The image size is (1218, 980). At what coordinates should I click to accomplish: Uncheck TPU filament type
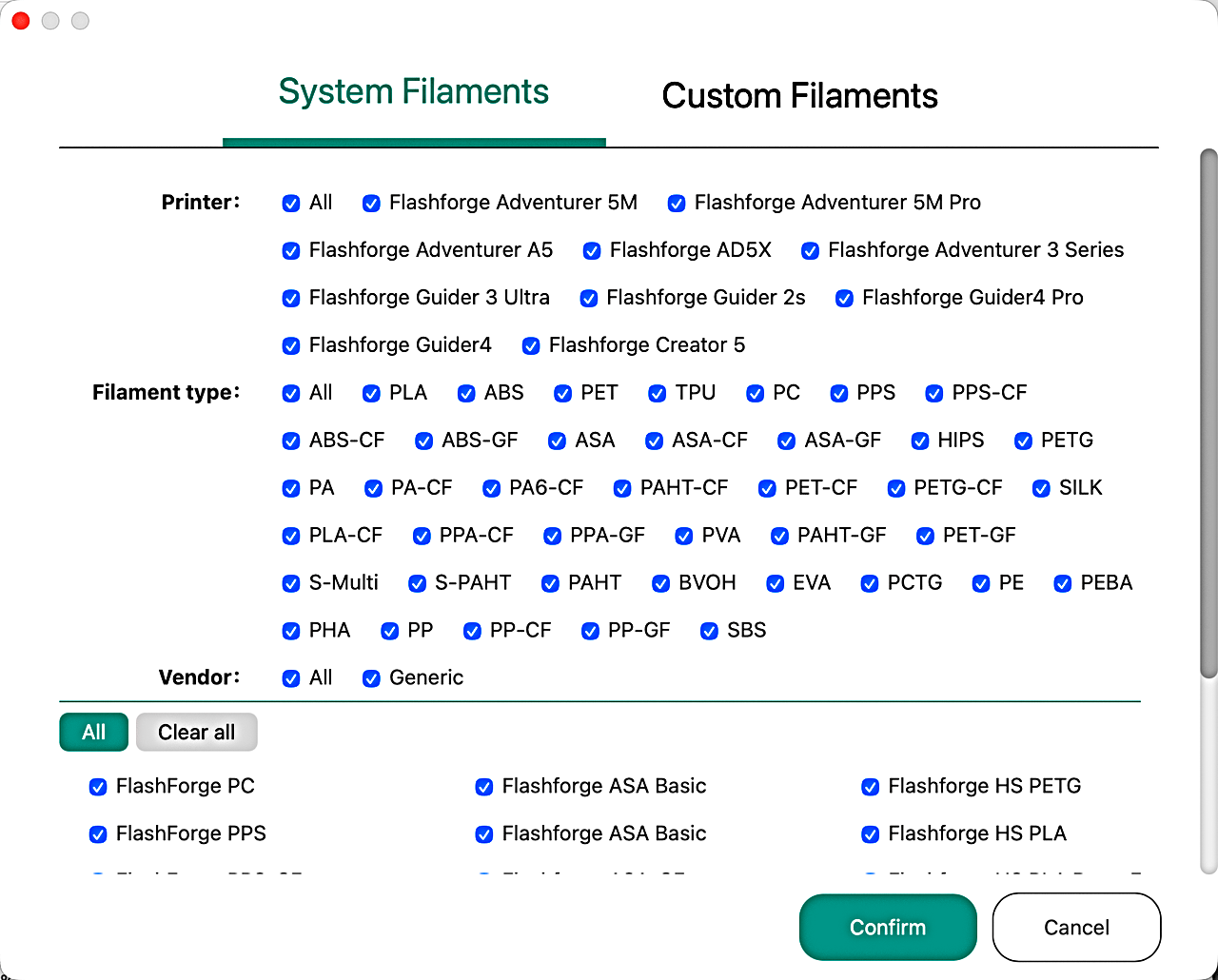click(x=658, y=393)
